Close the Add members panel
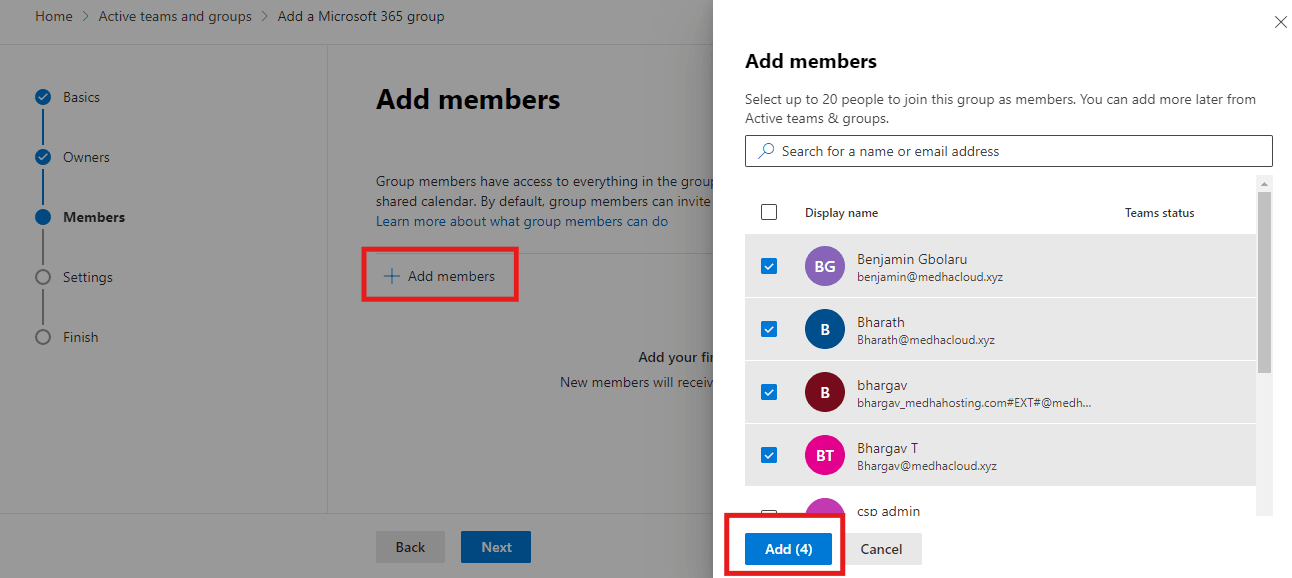The height and width of the screenshot is (578, 1292). click(1280, 22)
